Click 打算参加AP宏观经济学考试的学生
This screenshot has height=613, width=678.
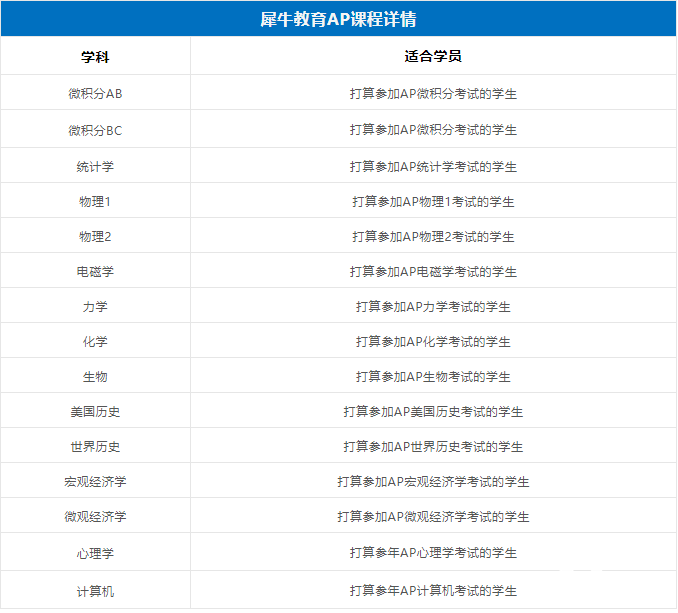(x=433, y=482)
